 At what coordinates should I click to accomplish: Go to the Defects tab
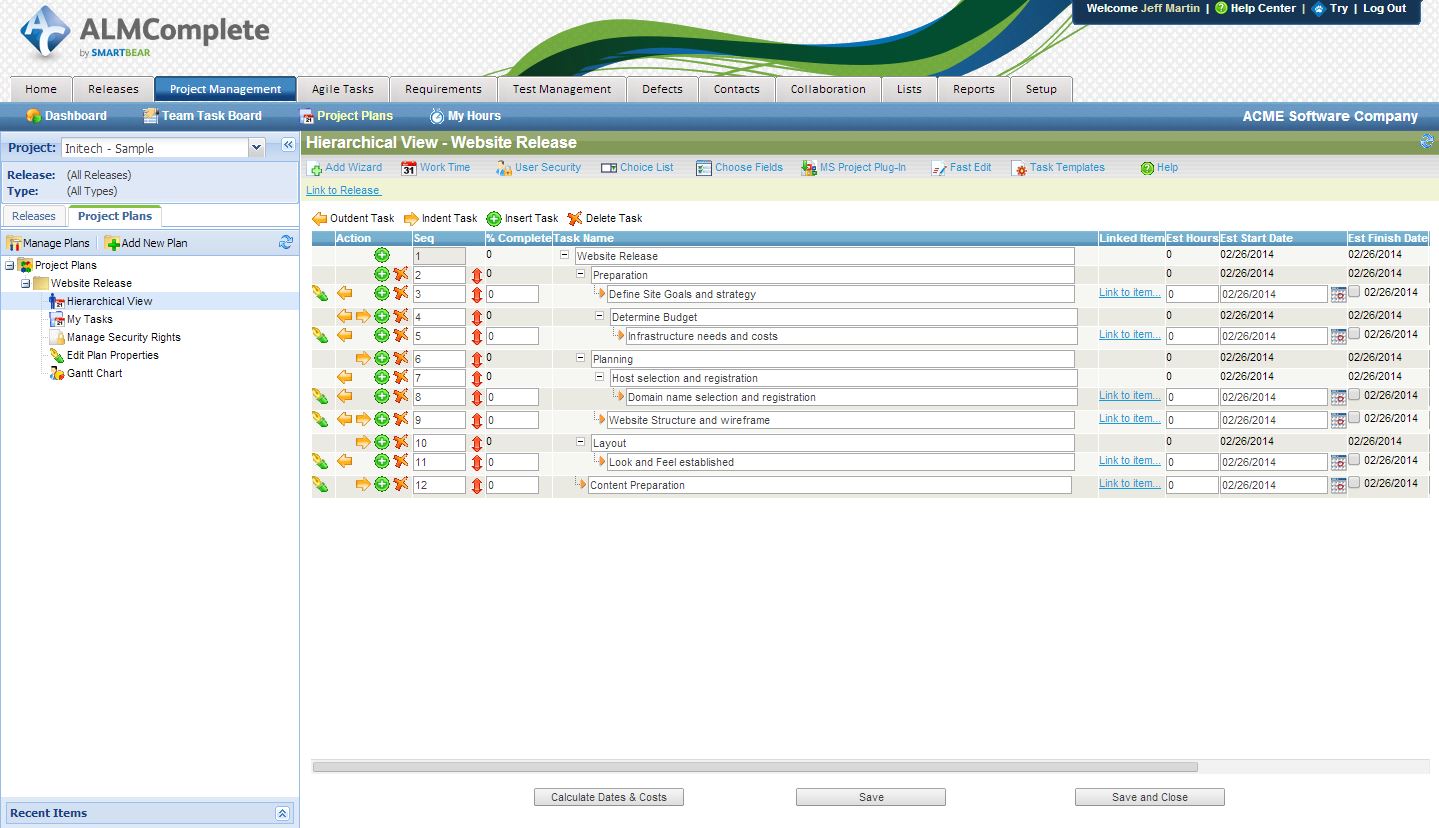662,89
